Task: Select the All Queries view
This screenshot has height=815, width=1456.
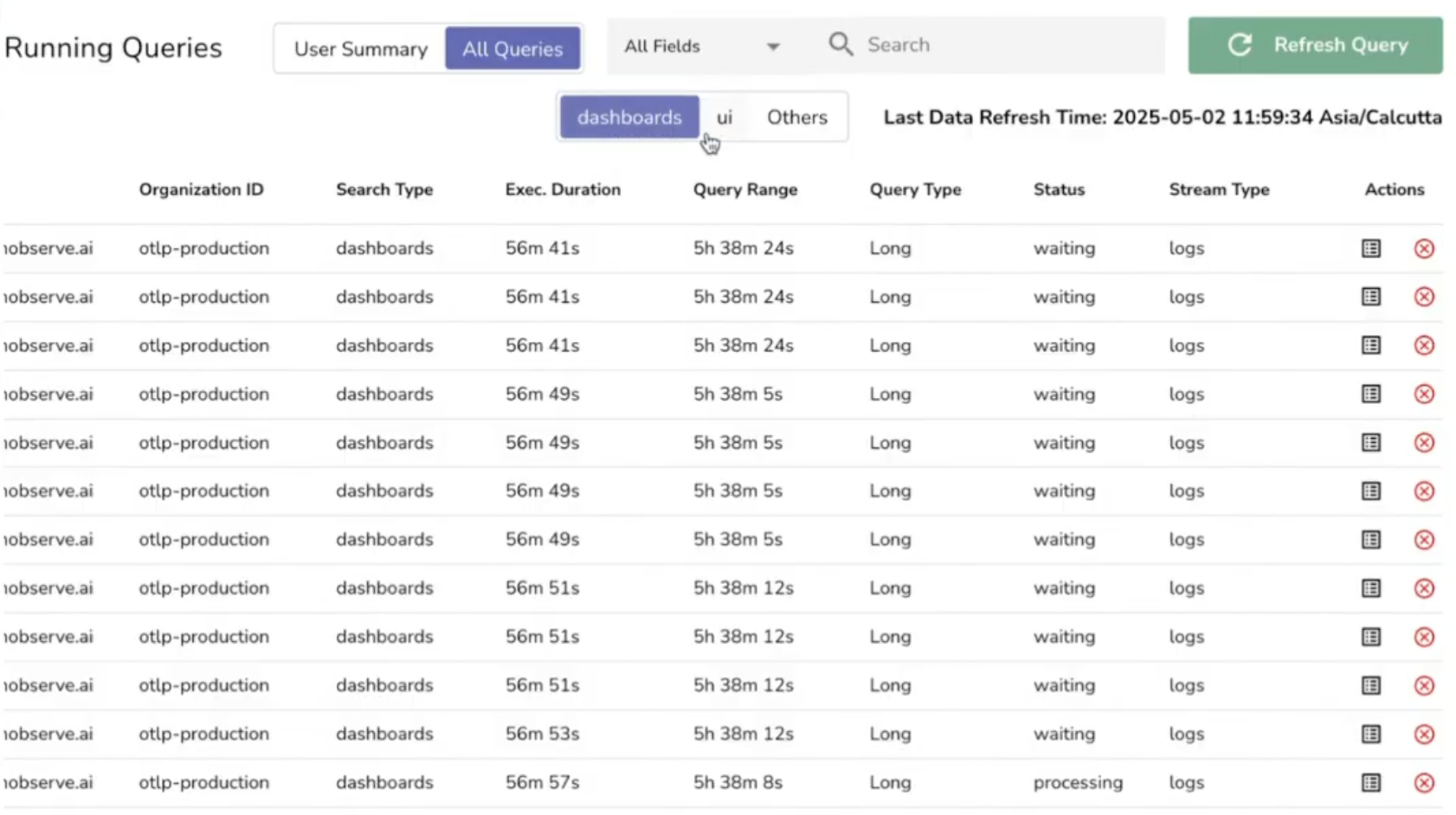Action: click(x=512, y=48)
